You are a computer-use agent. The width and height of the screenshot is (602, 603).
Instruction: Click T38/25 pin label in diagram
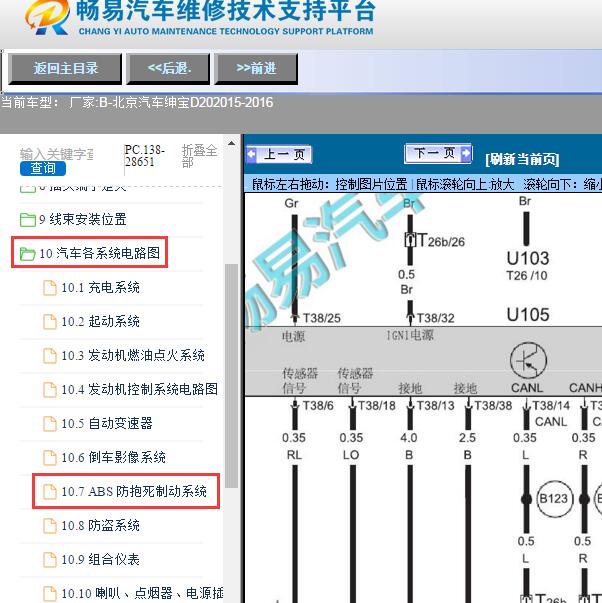click(322, 318)
